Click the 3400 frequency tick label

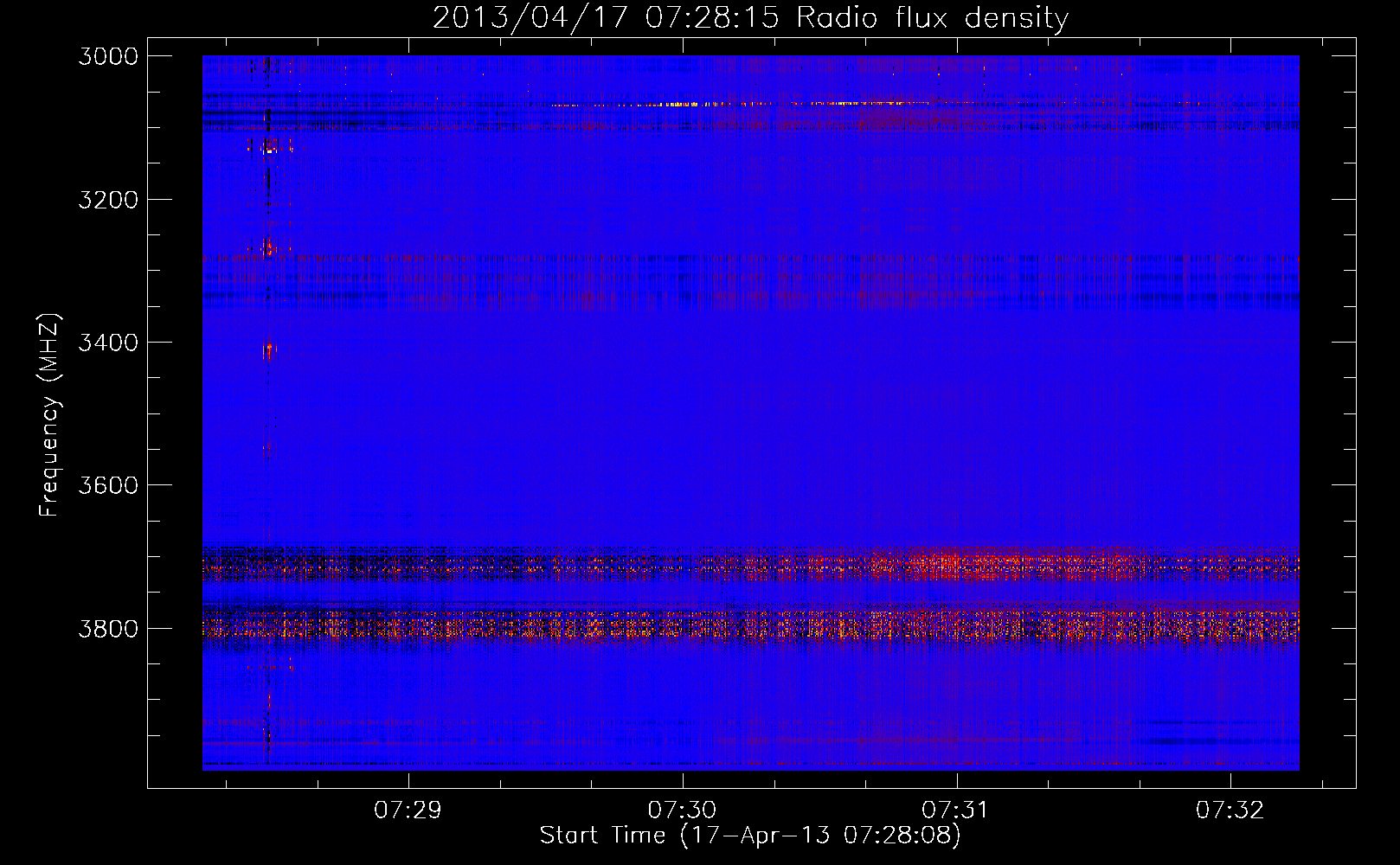coord(108,343)
